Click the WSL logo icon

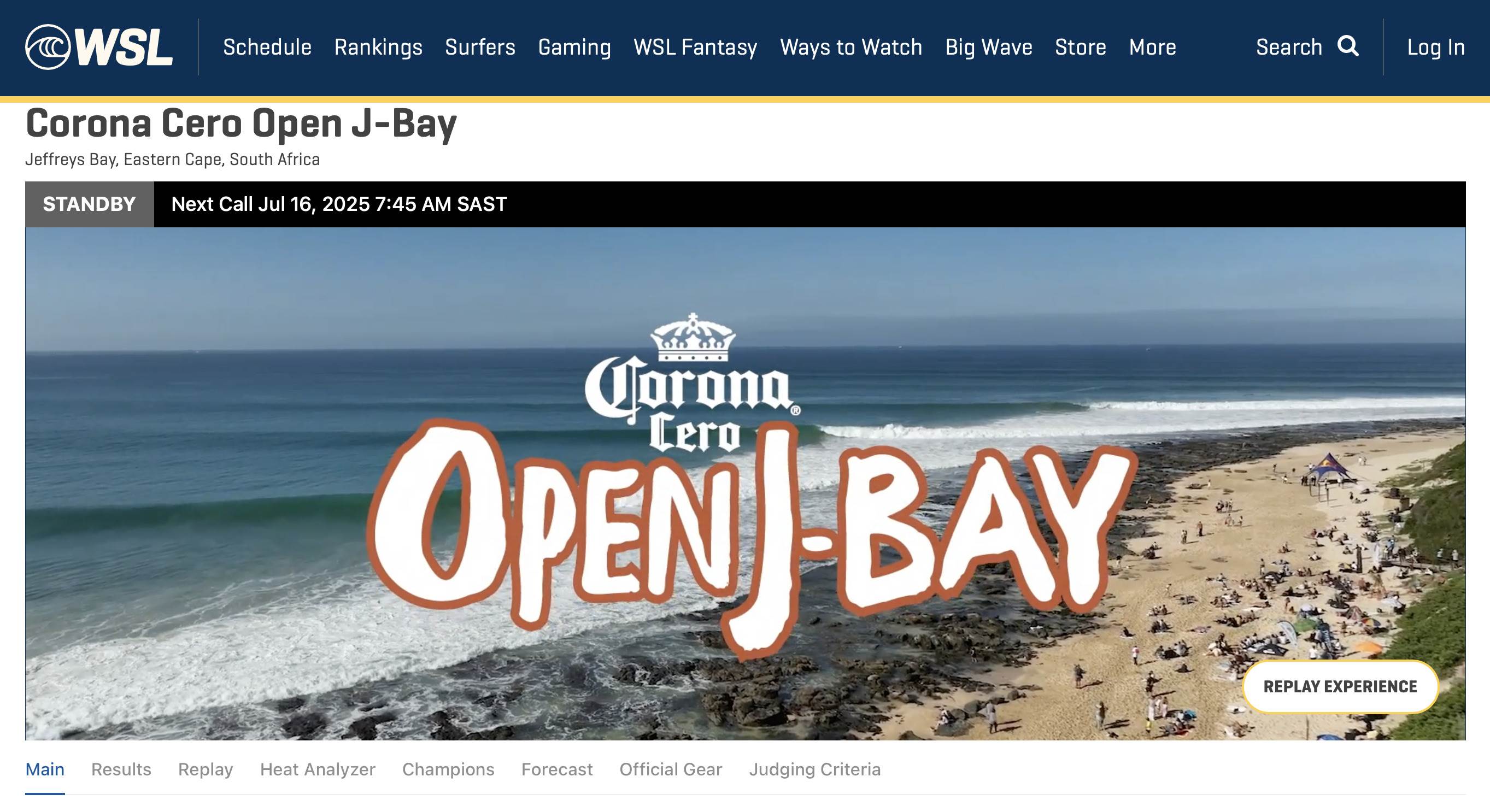[x=99, y=47]
